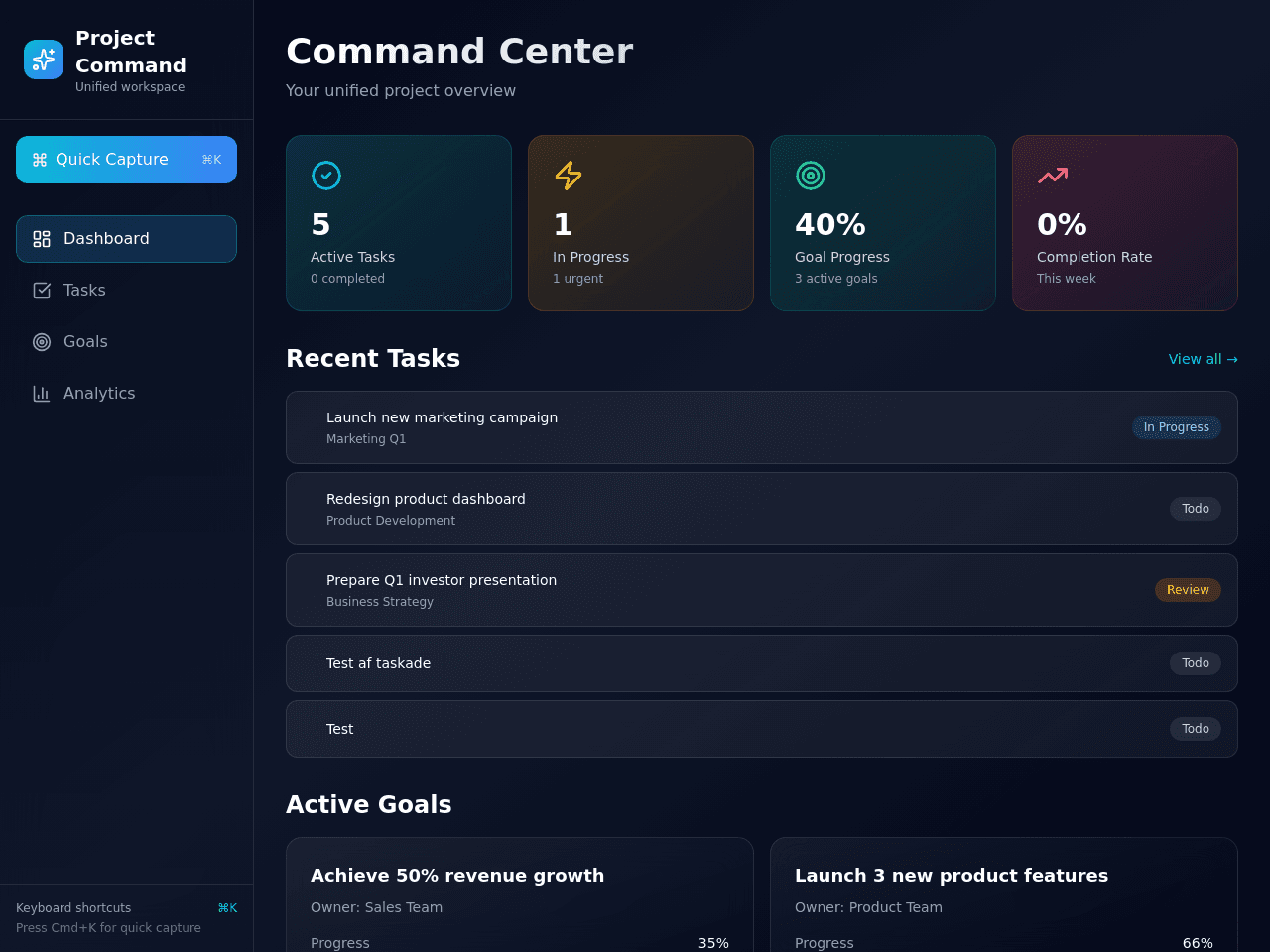
Task: Click the trending arrow icon on Completion Rate card
Action: pyautogui.click(x=1053, y=176)
